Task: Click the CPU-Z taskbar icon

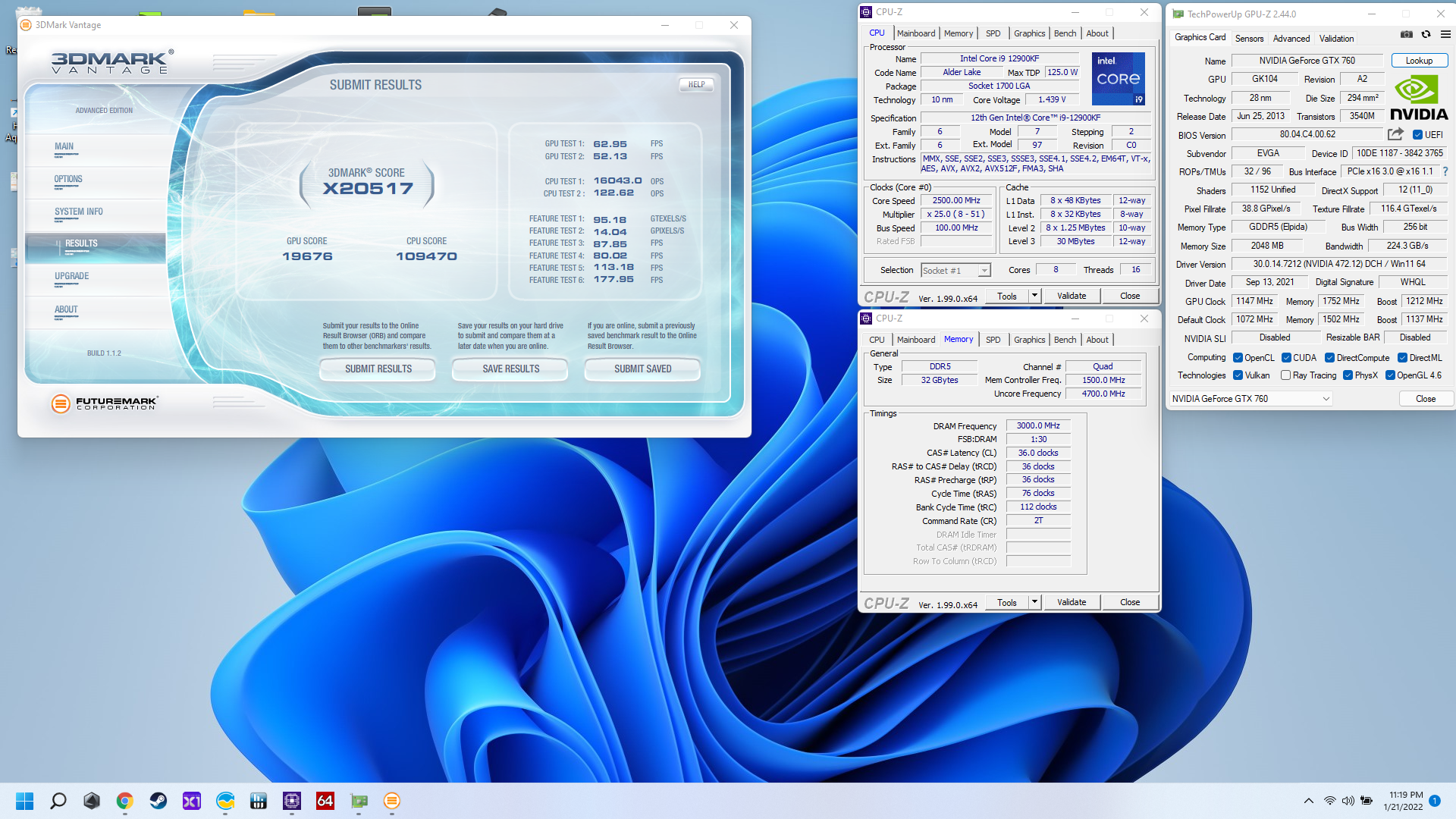Action: coord(292,801)
